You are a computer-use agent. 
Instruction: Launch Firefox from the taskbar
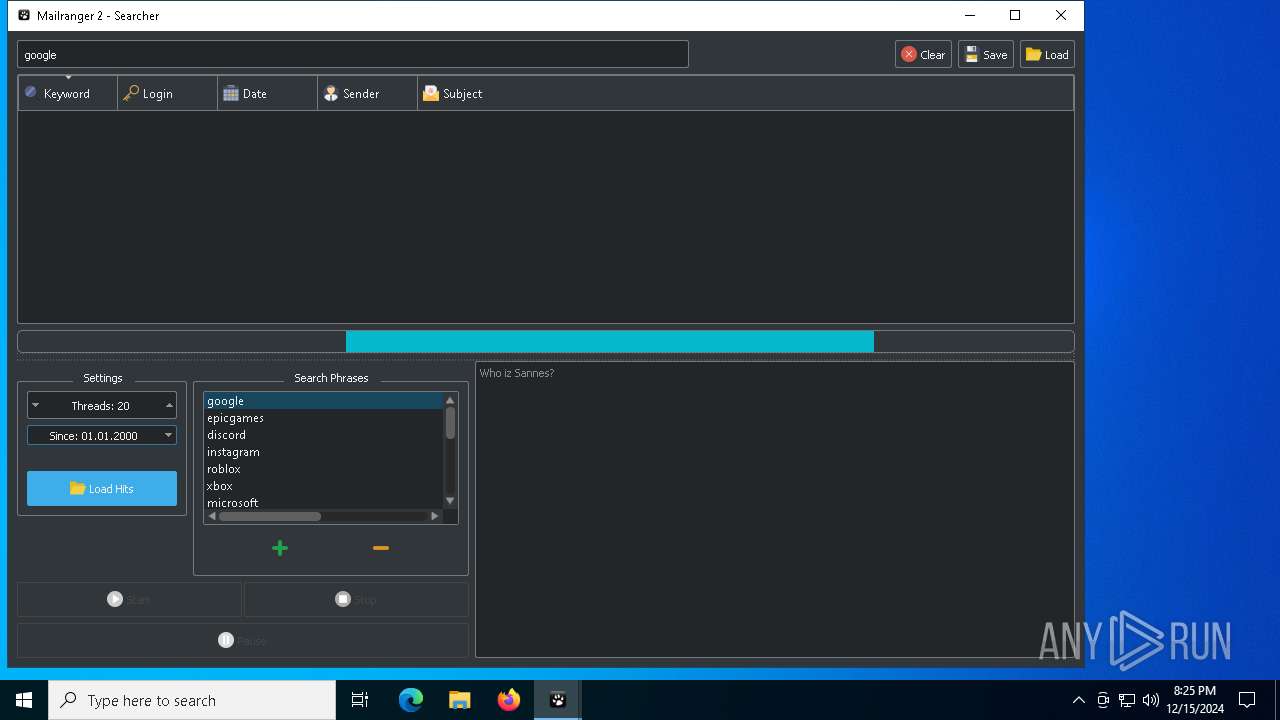click(509, 700)
